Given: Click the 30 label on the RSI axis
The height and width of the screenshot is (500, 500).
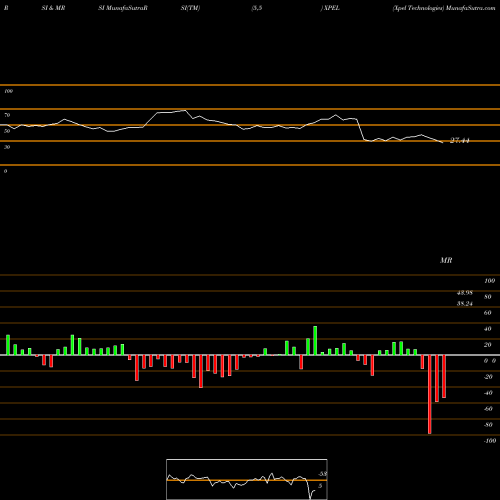Looking at the screenshot, I should [x=7, y=147].
